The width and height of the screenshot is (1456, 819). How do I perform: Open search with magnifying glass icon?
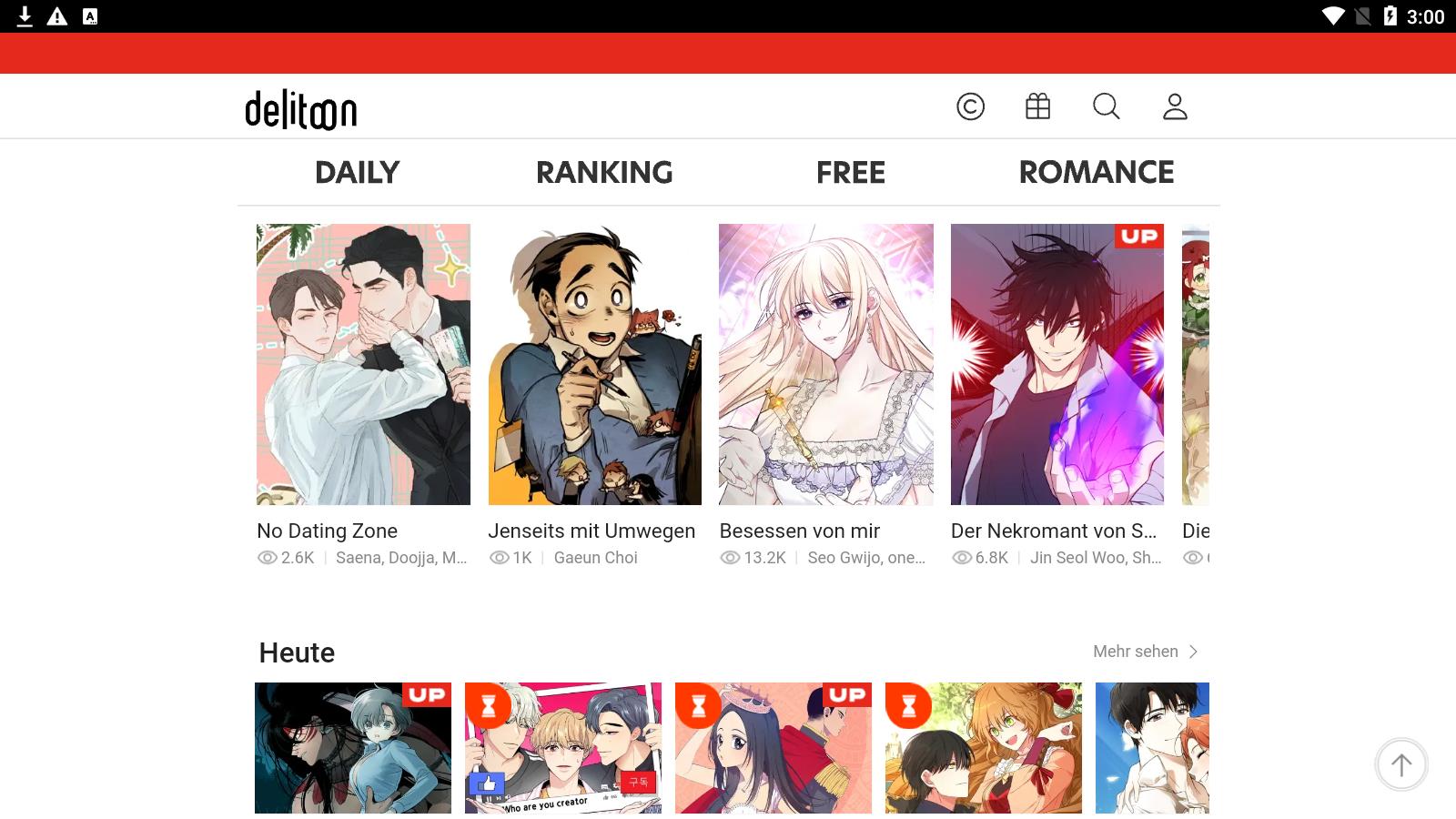(x=1107, y=106)
